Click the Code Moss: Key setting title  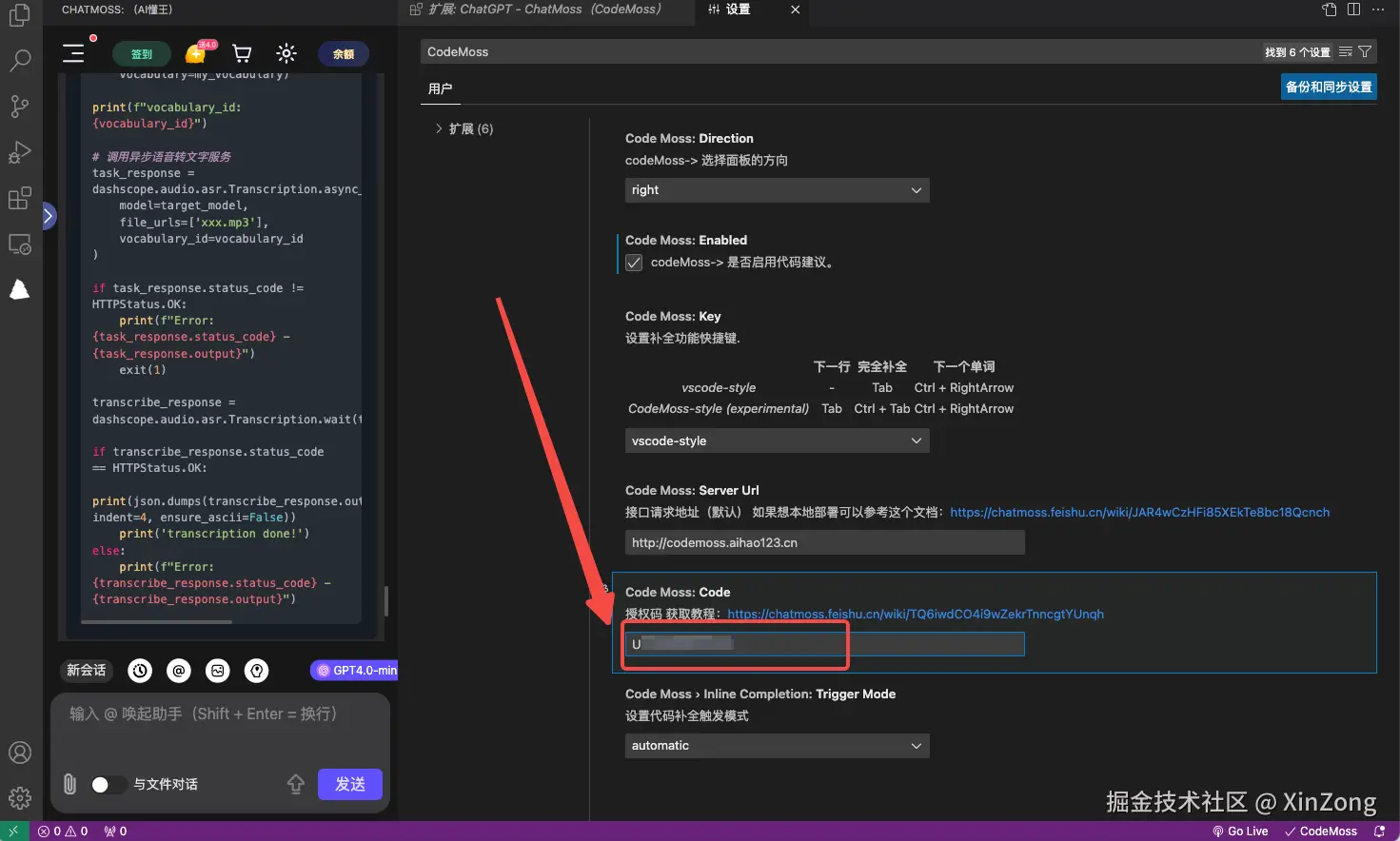(673, 317)
